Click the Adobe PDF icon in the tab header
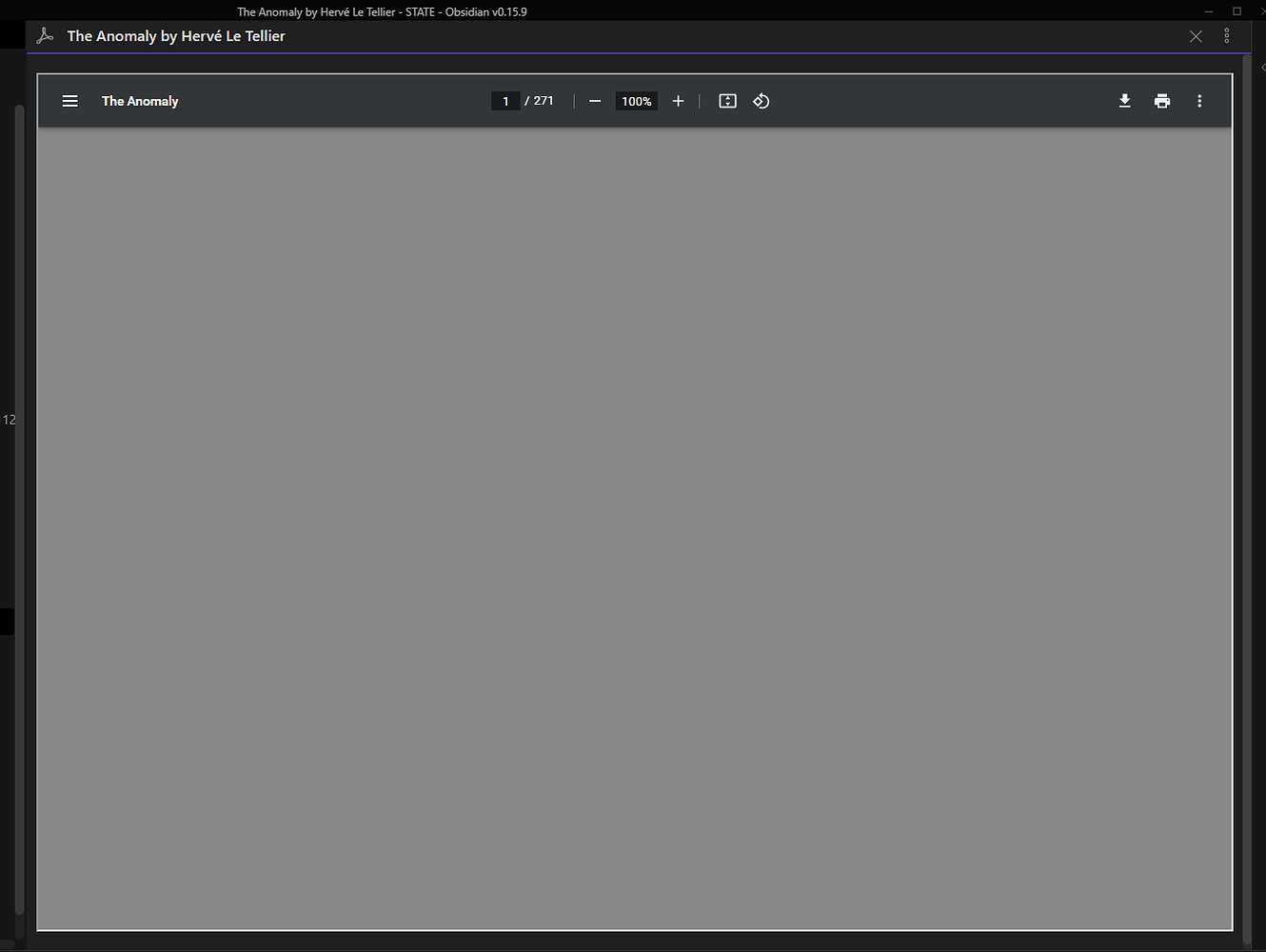 (x=45, y=35)
